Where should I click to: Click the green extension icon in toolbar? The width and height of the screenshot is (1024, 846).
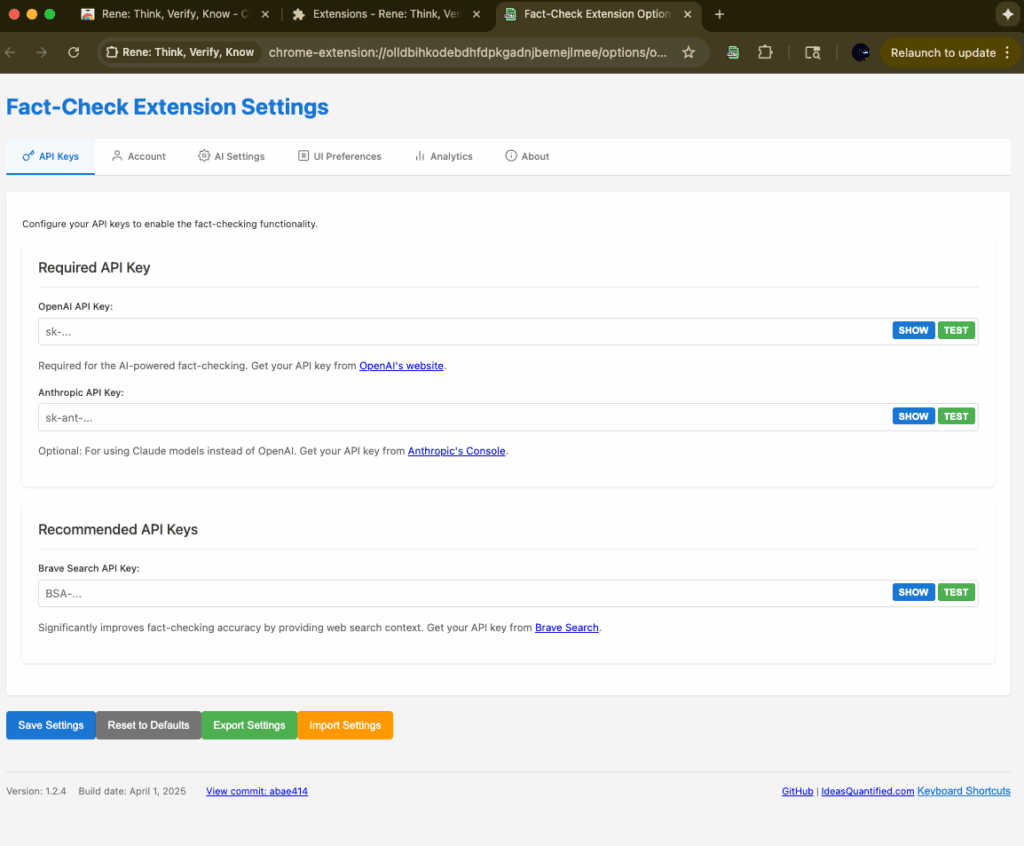point(734,53)
